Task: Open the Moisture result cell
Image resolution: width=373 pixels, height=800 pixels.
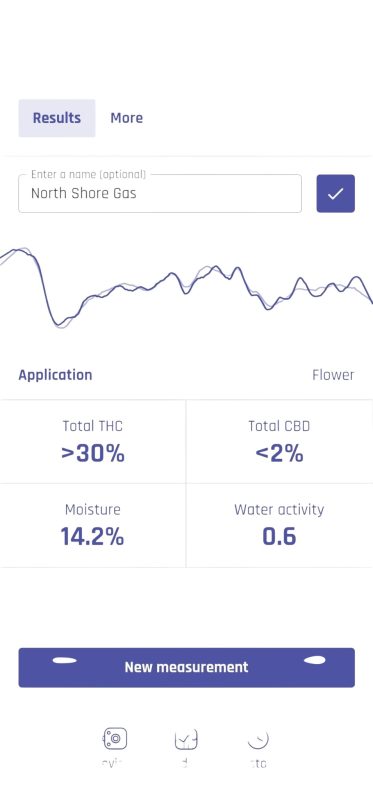Action: click(93, 526)
